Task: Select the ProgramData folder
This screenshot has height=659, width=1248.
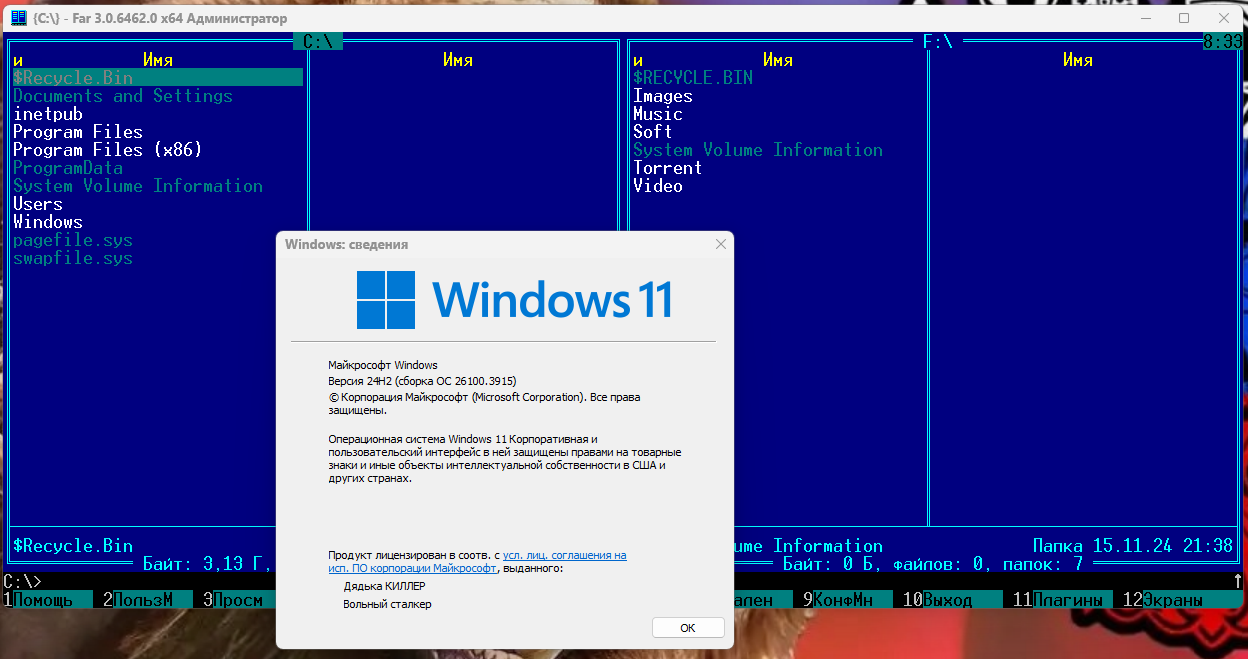Action: pyautogui.click(x=68, y=168)
